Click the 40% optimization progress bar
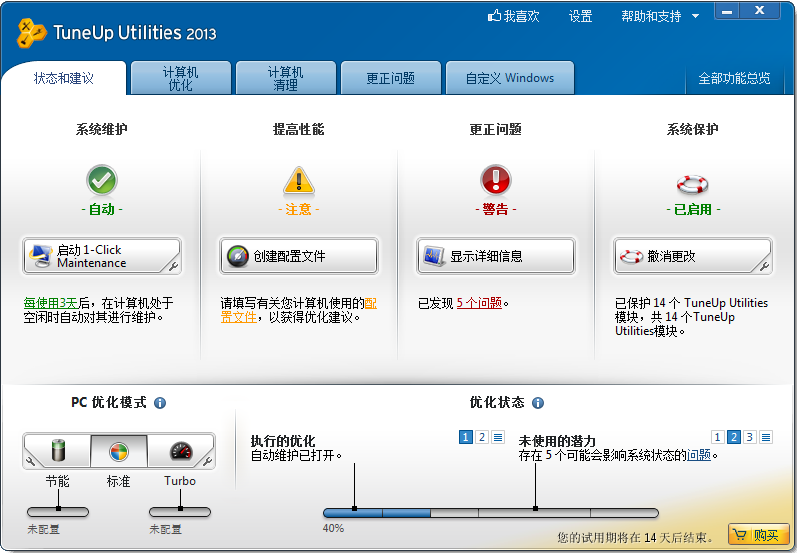This screenshot has height=553, width=797. click(491, 513)
